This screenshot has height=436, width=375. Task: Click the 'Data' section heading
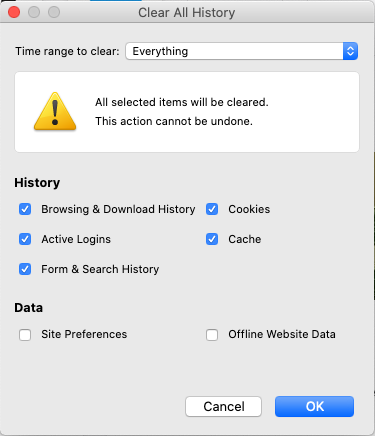click(29, 308)
